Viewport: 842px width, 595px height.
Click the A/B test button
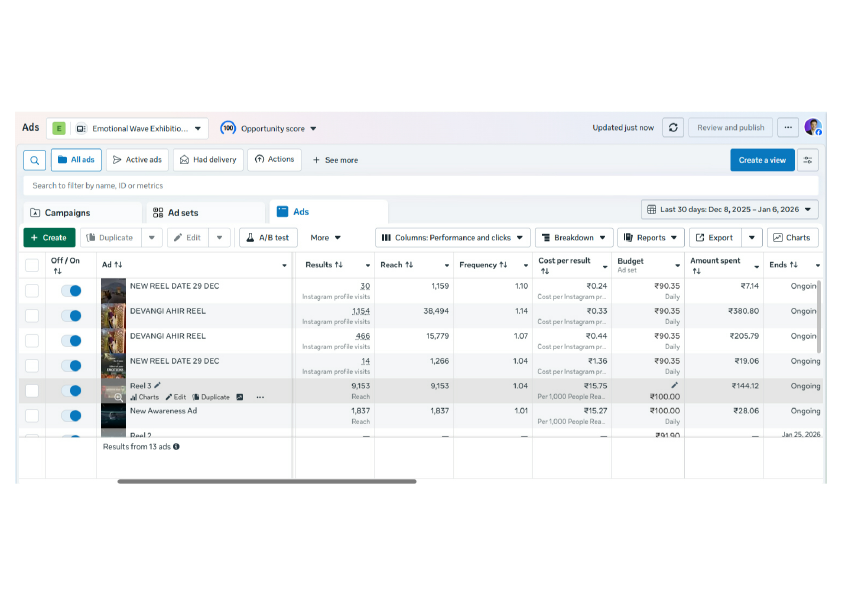268,237
